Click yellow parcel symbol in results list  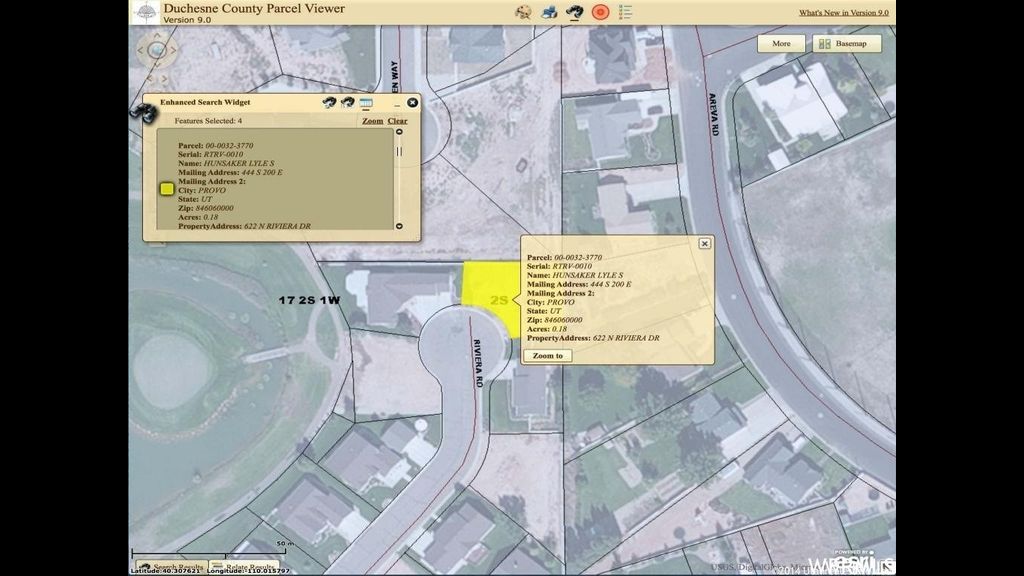[x=167, y=189]
